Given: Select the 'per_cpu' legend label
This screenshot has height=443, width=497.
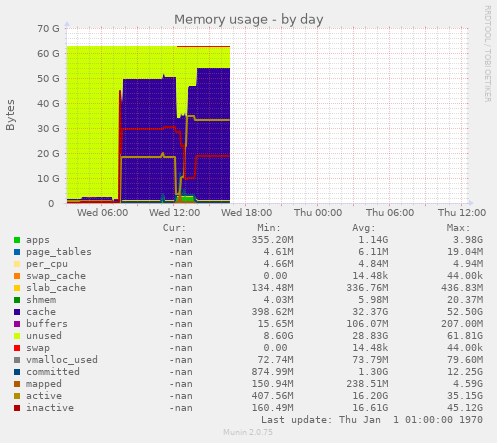Looking at the screenshot, I should click(x=47, y=264).
